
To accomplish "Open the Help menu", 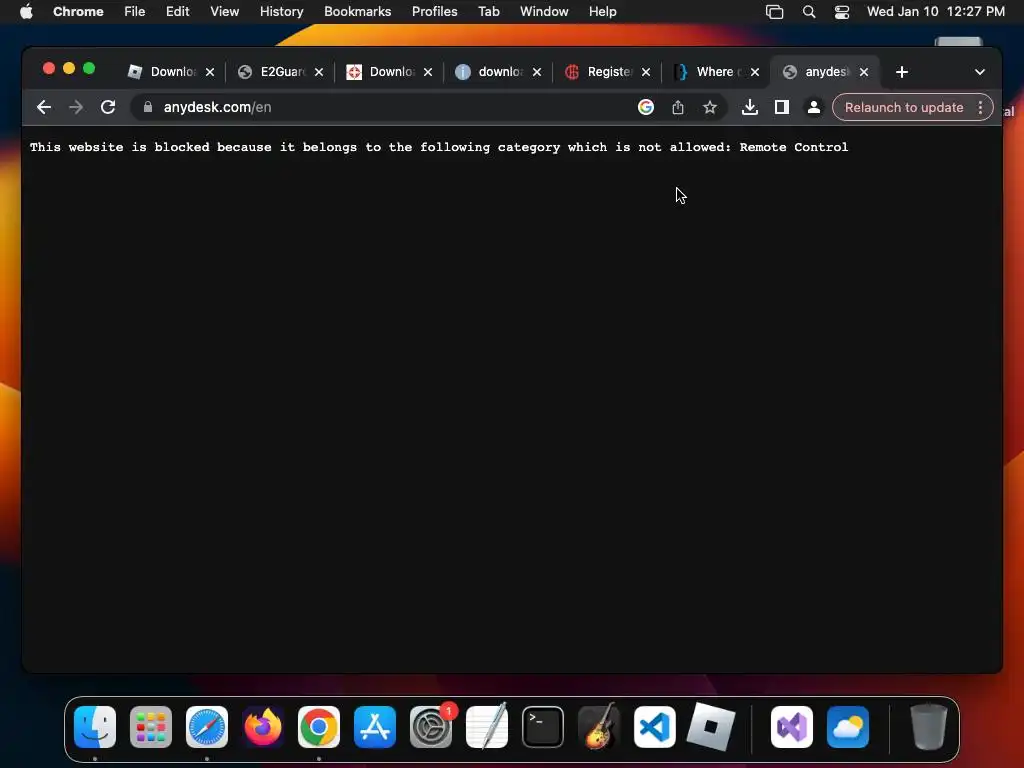I will click(x=603, y=12).
